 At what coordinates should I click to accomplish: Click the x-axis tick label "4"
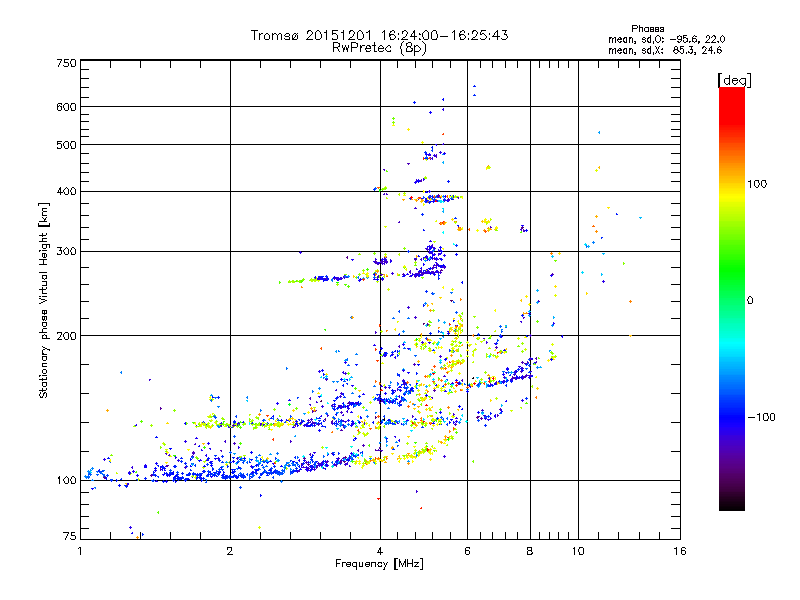click(380, 551)
